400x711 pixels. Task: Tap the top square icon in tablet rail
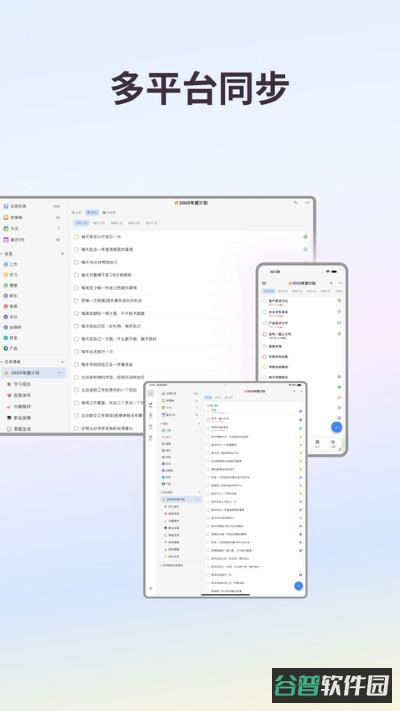point(151,393)
